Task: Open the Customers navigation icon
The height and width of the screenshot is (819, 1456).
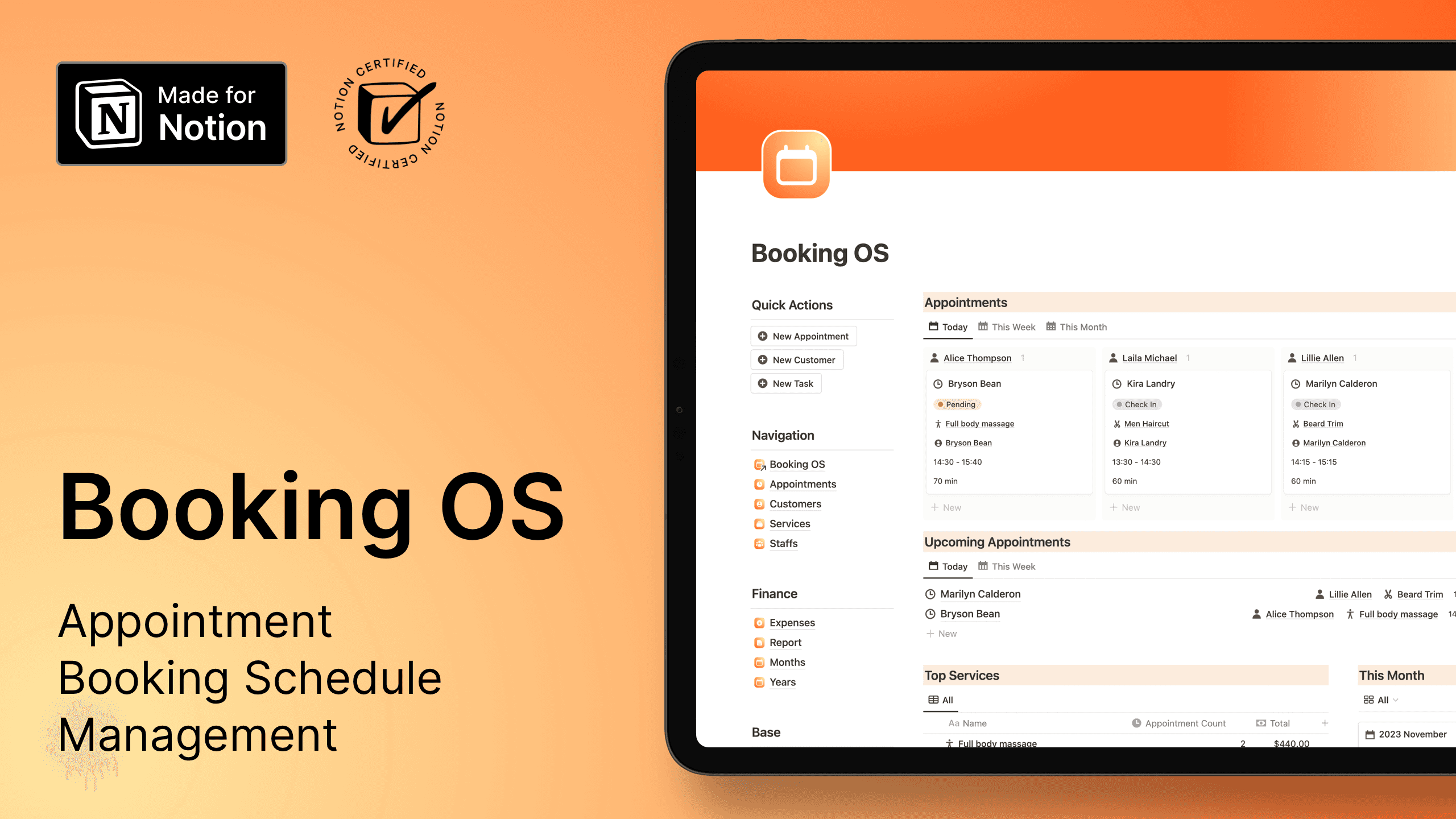Action: (x=759, y=503)
